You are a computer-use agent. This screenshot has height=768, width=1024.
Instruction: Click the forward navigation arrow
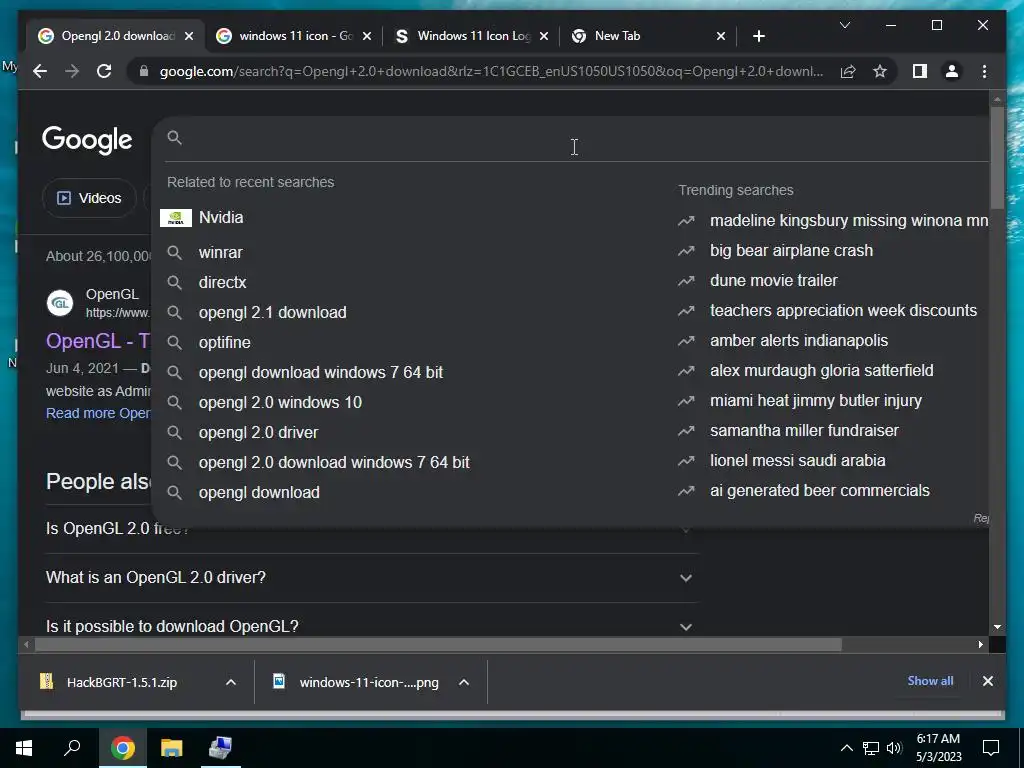(72, 71)
